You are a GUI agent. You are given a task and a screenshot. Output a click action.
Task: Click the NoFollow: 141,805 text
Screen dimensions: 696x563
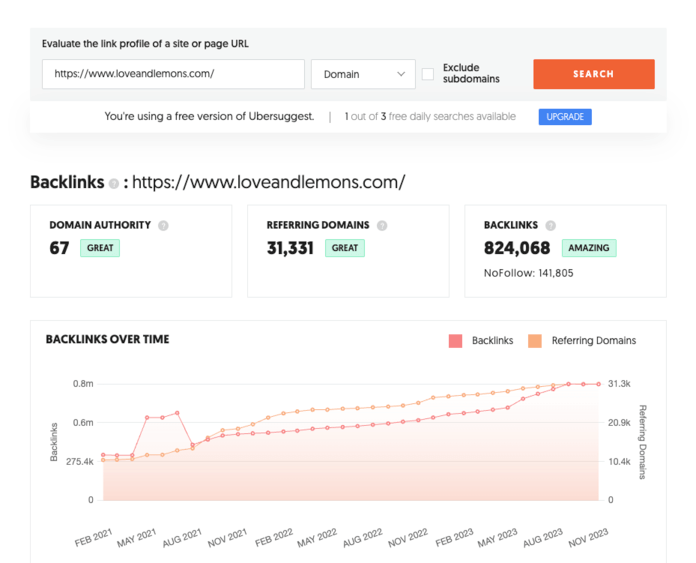coord(528,272)
